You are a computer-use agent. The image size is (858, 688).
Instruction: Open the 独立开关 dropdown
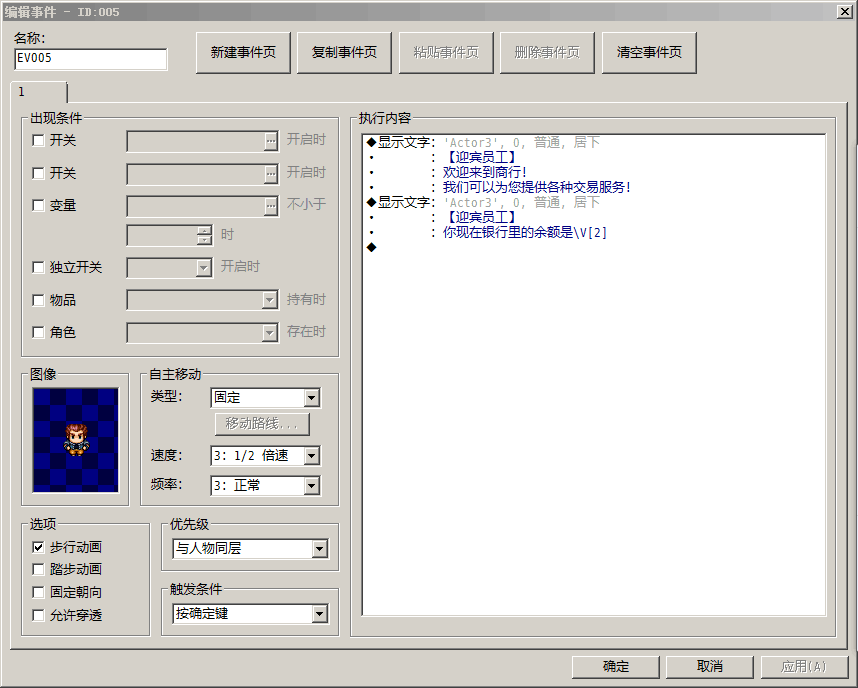[204, 268]
